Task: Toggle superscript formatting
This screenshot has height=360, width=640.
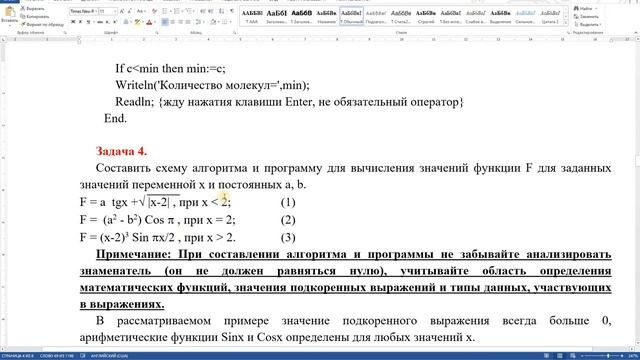Action: [x=115, y=22]
